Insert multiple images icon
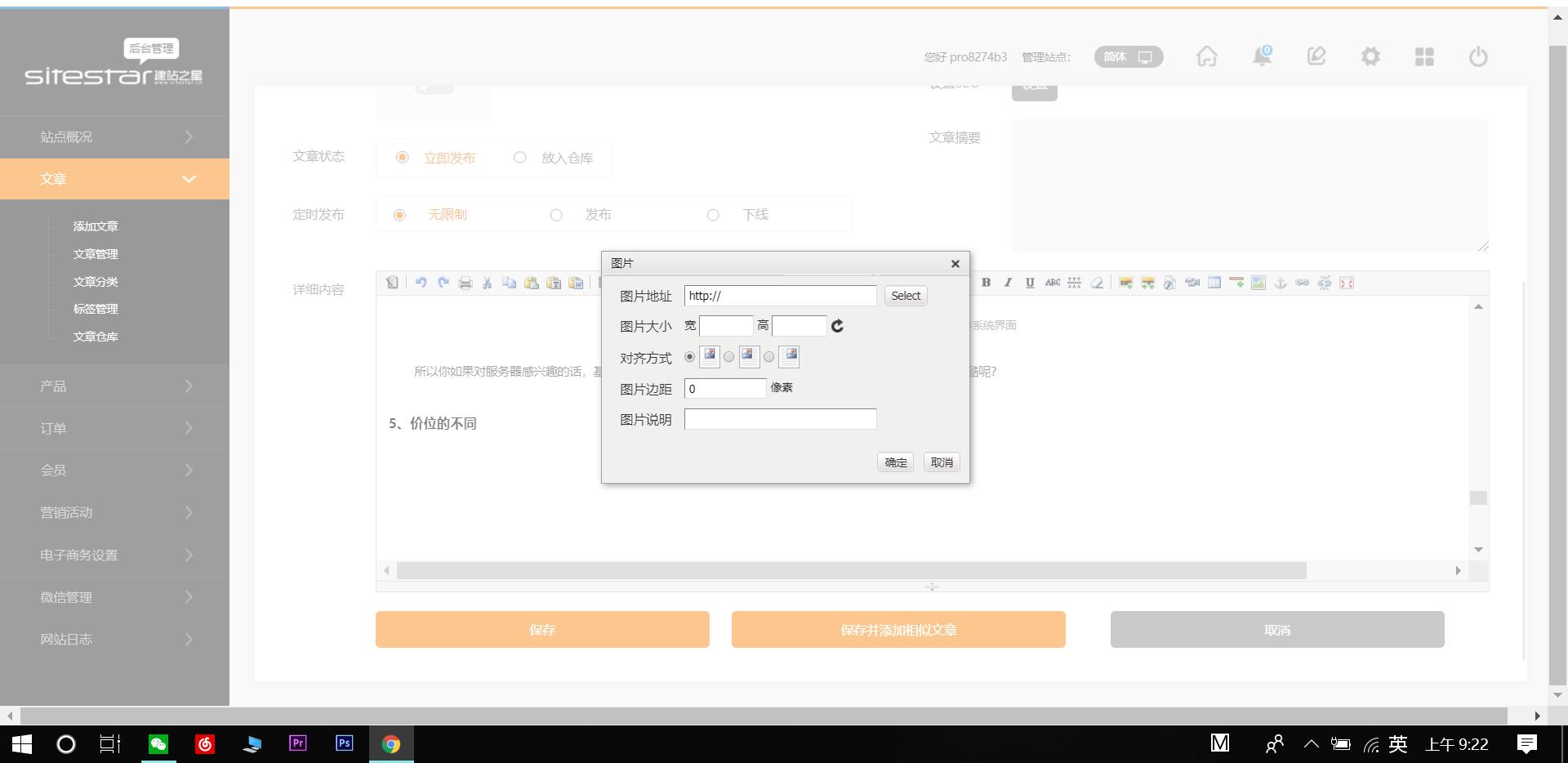Image resolution: width=1568 pixels, height=763 pixels. pos(1147,283)
